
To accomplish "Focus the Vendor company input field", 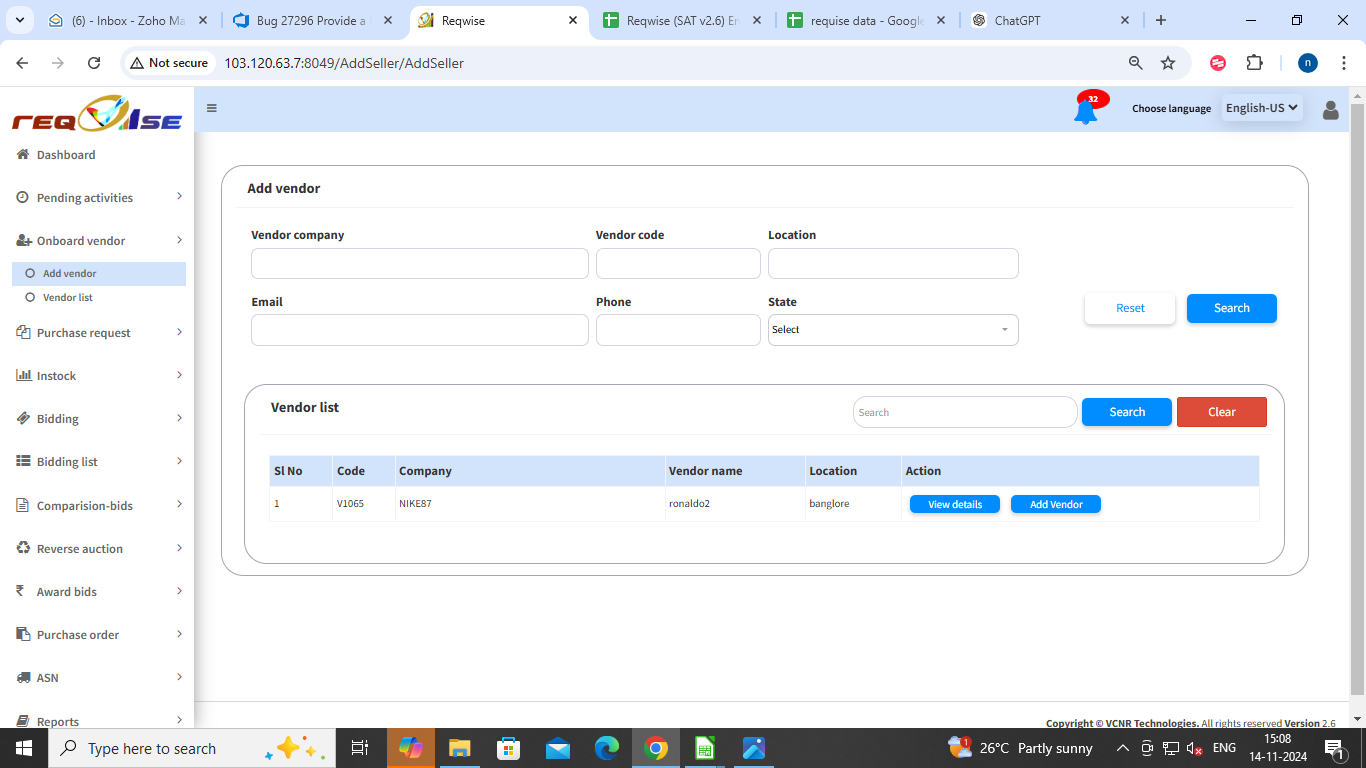I will click(x=420, y=264).
